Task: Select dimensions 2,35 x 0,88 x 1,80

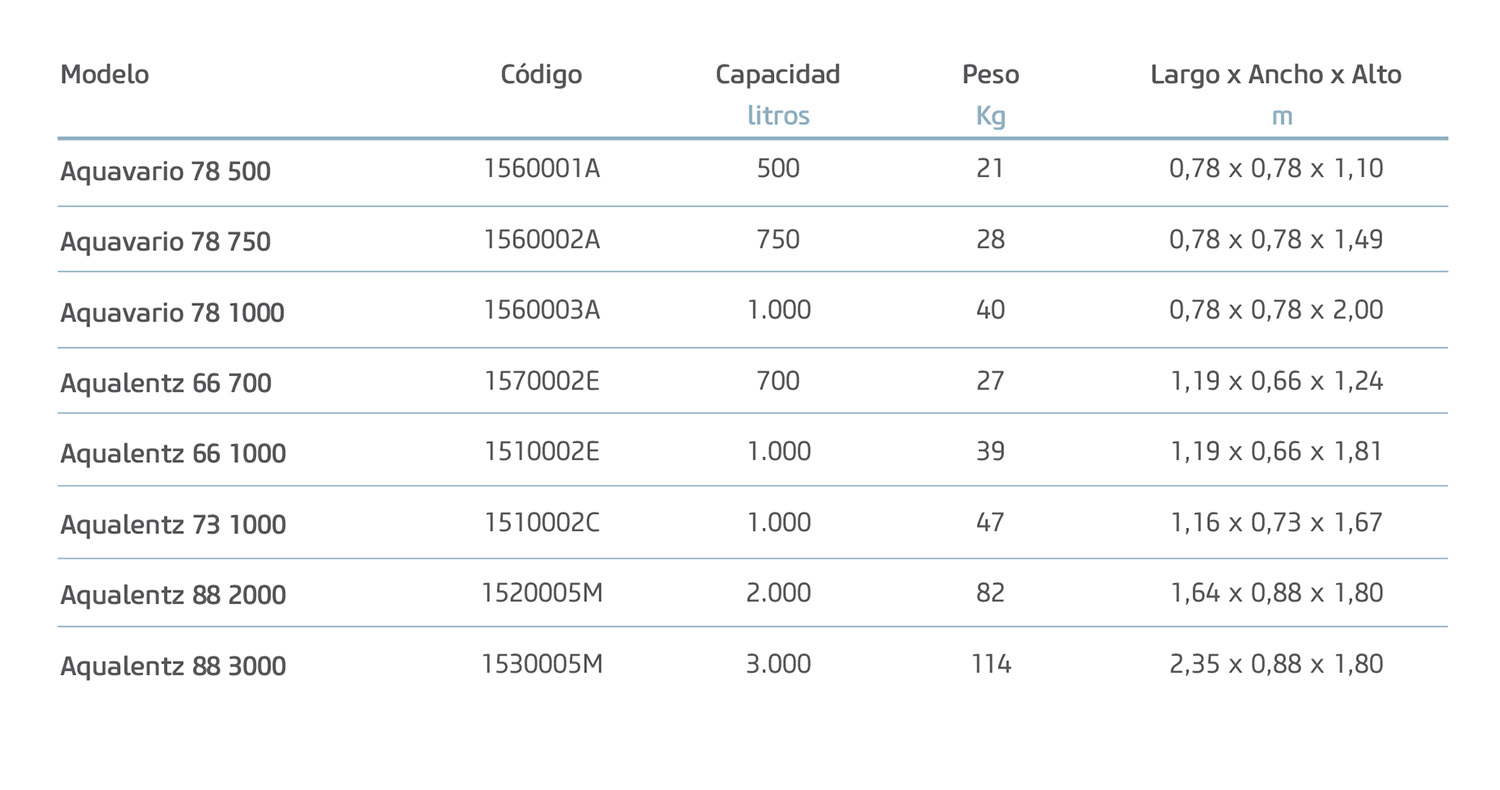Action: point(1276,664)
